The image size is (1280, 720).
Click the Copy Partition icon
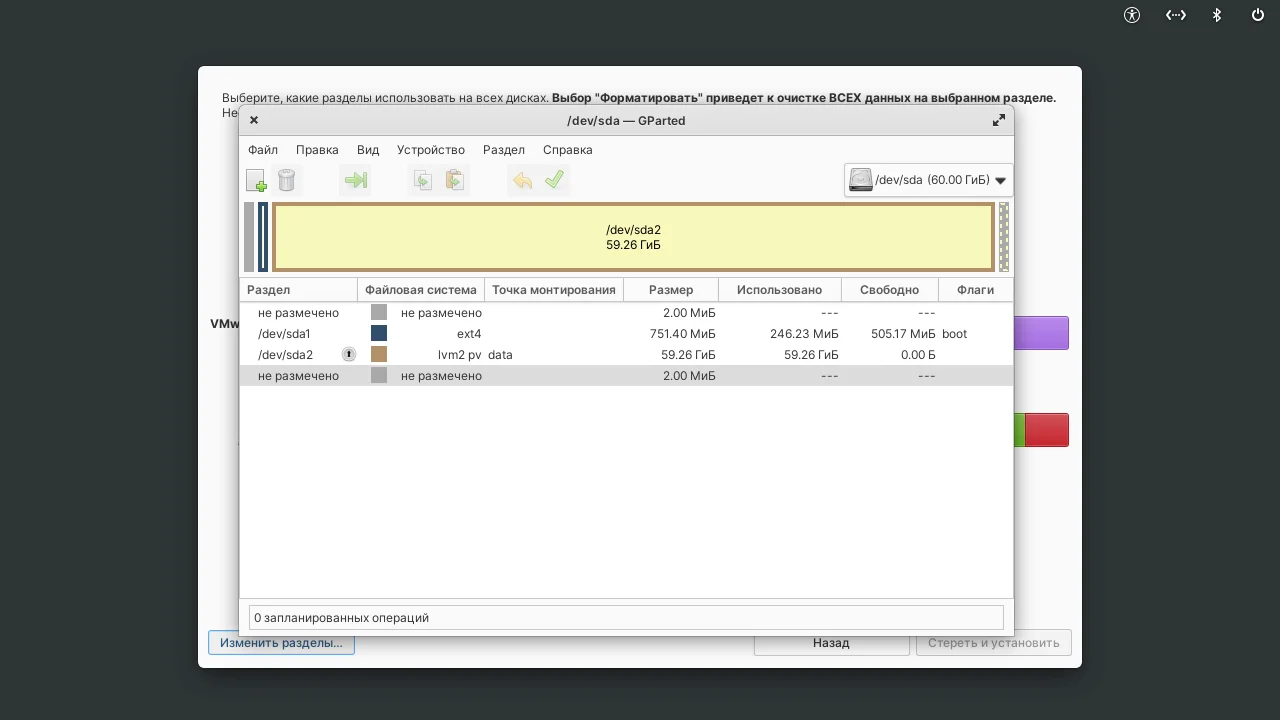(421, 180)
